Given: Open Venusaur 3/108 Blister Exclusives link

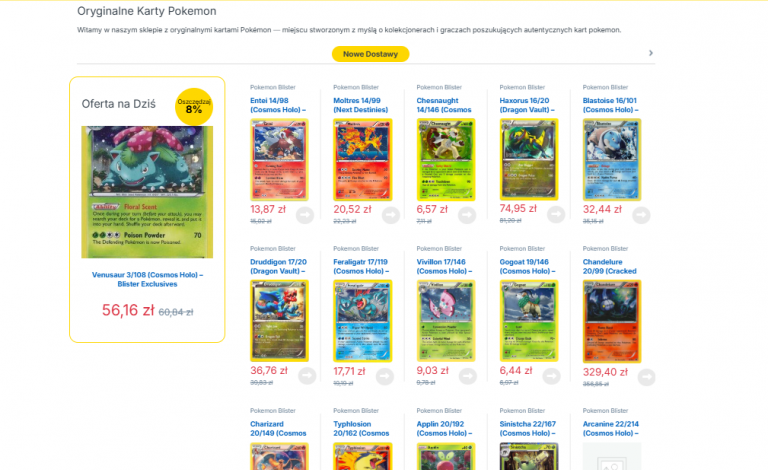Looking at the screenshot, I should coord(147,279).
